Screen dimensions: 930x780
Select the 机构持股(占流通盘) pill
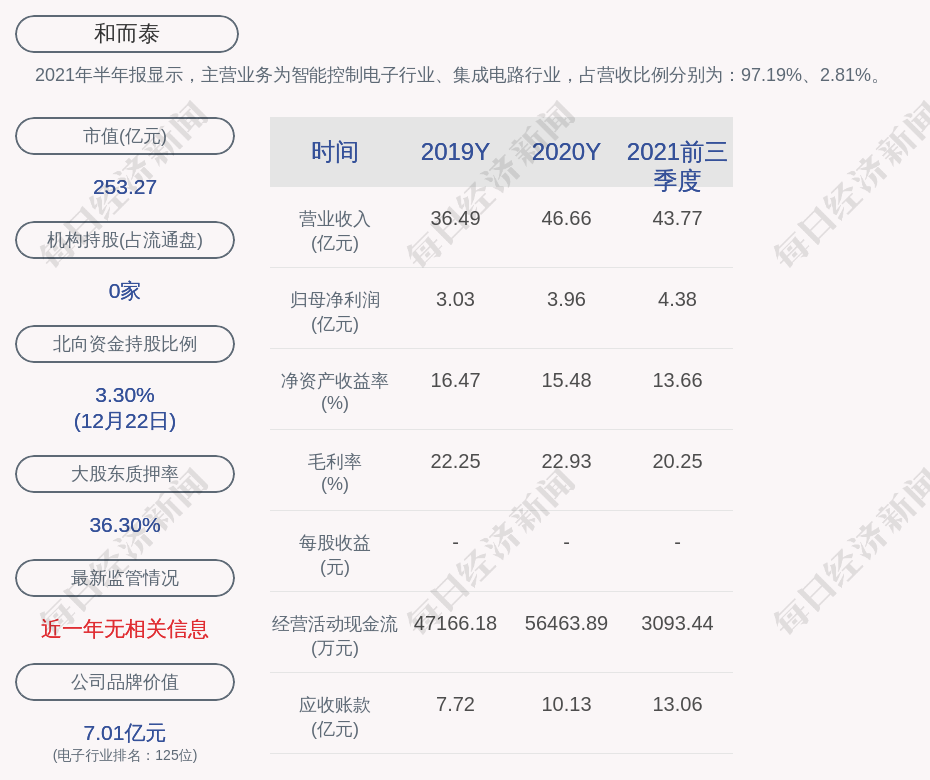click(x=125, y=240)
